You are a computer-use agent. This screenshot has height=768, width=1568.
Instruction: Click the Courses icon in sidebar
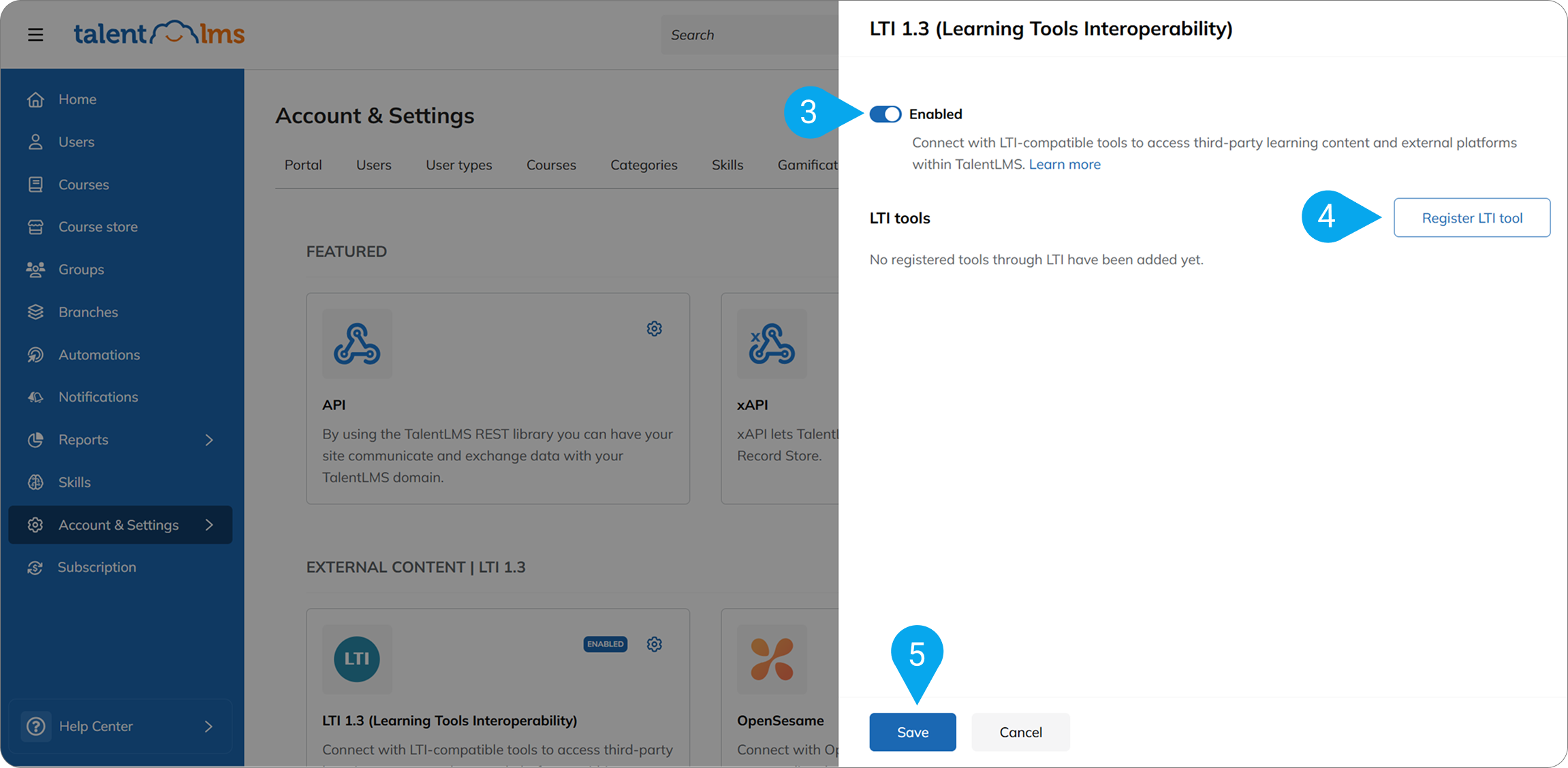(x=35, y=185)
